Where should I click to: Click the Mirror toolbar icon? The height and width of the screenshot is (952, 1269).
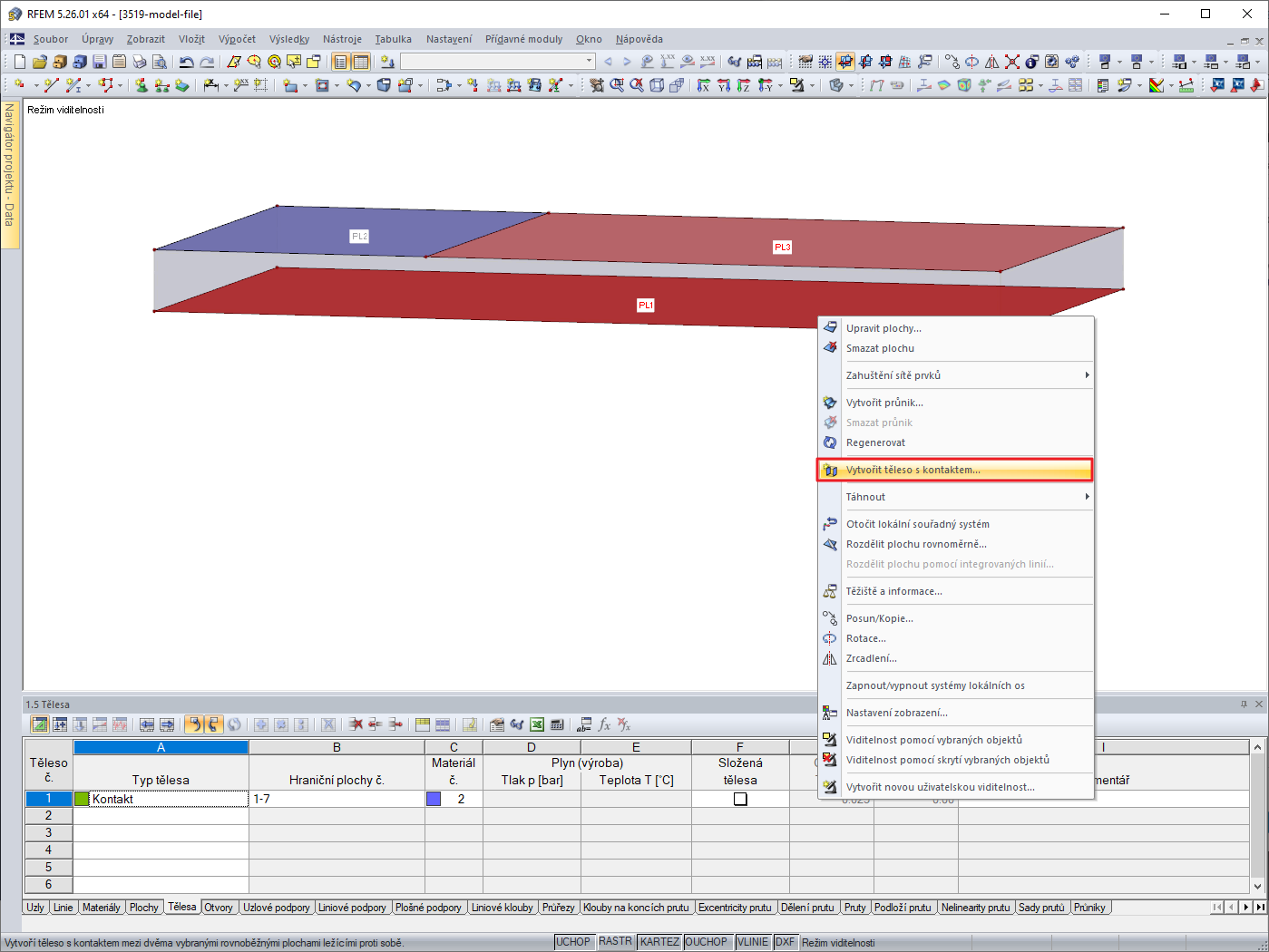[x=991, y=62]
